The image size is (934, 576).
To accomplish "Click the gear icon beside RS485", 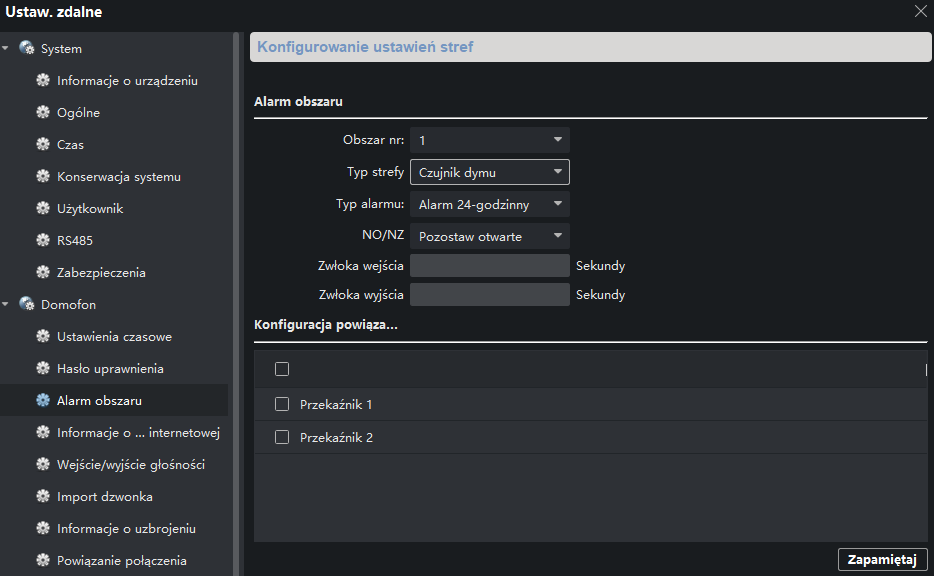I will (43, 240).
